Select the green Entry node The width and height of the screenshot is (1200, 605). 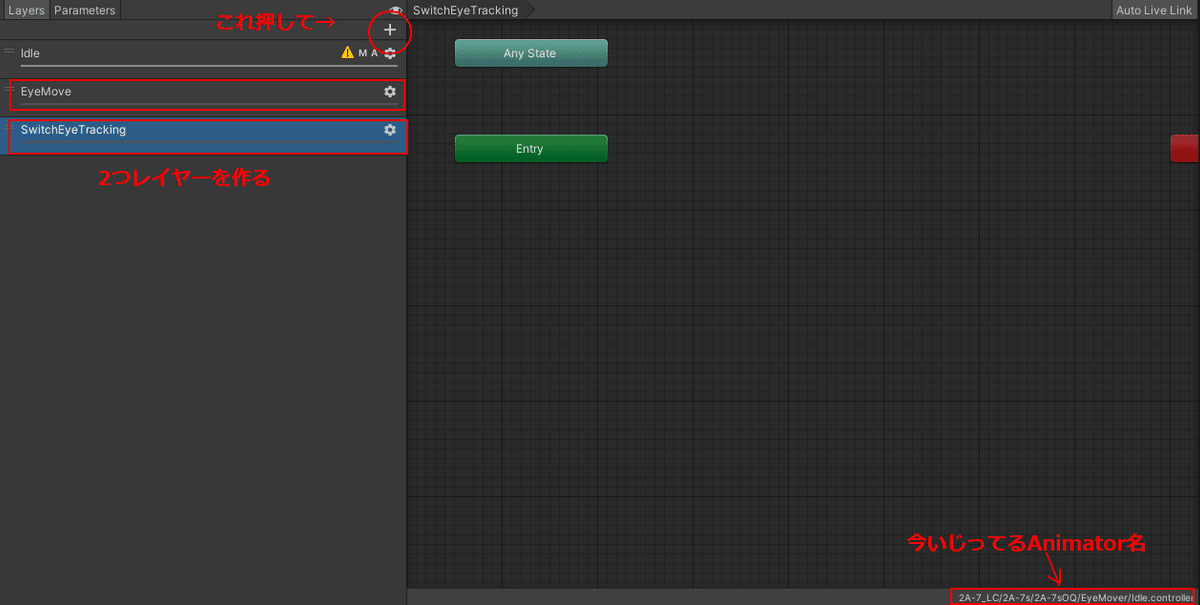point(531,149)
